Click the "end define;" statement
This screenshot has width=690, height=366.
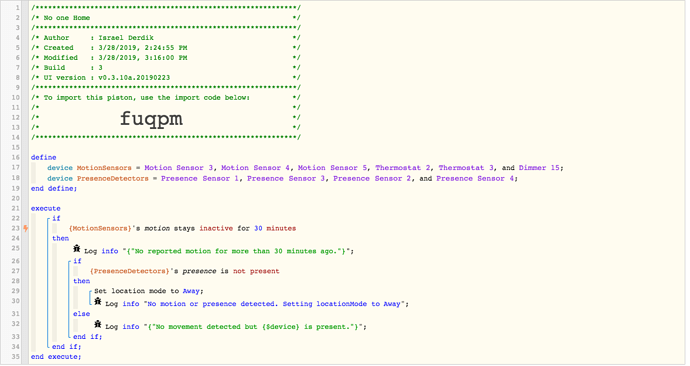pyautogui.click(x=54, y=188)
